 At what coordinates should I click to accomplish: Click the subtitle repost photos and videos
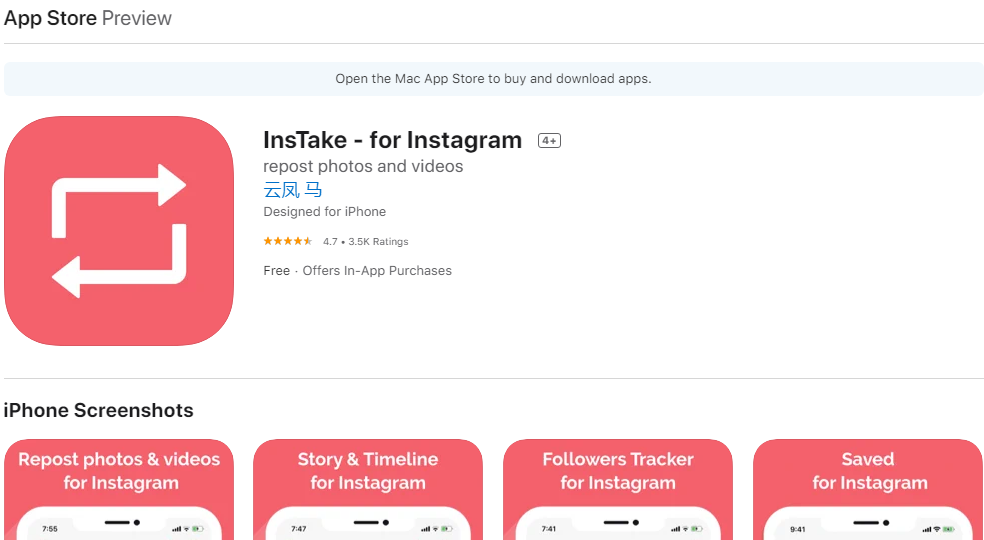pos(363,166)
